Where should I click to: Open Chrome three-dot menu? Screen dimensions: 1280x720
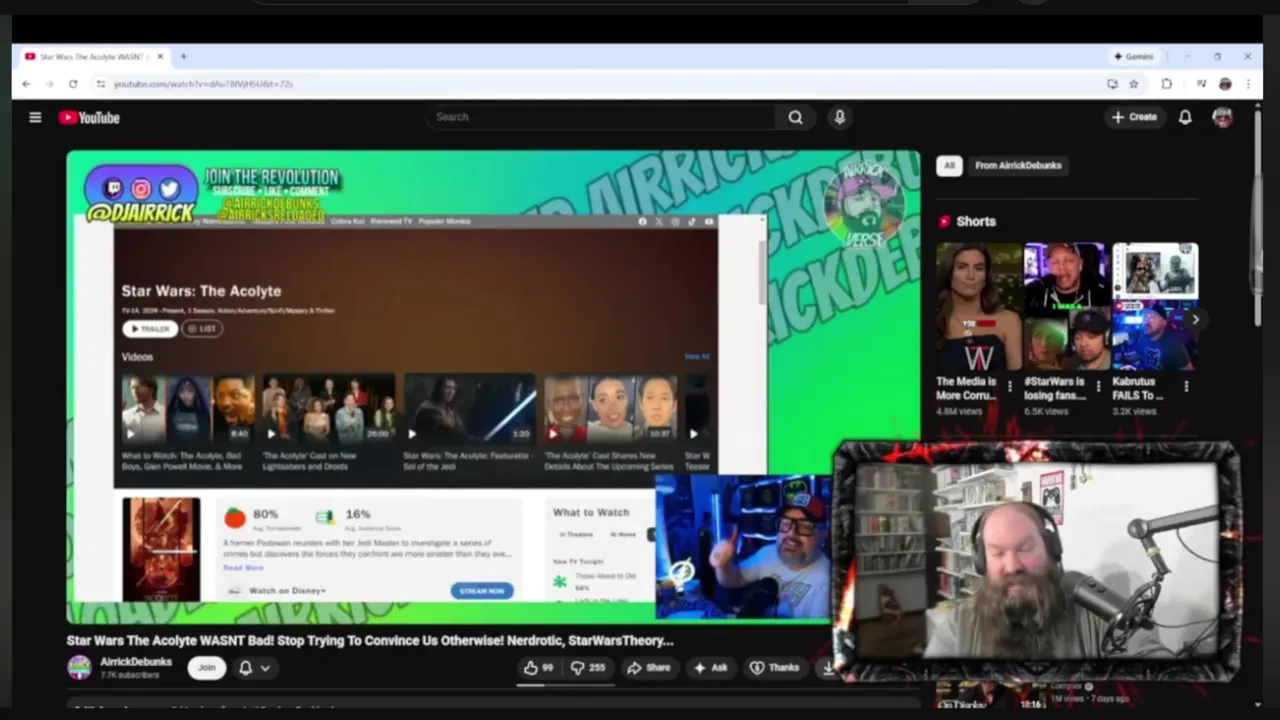(1248, 84)
